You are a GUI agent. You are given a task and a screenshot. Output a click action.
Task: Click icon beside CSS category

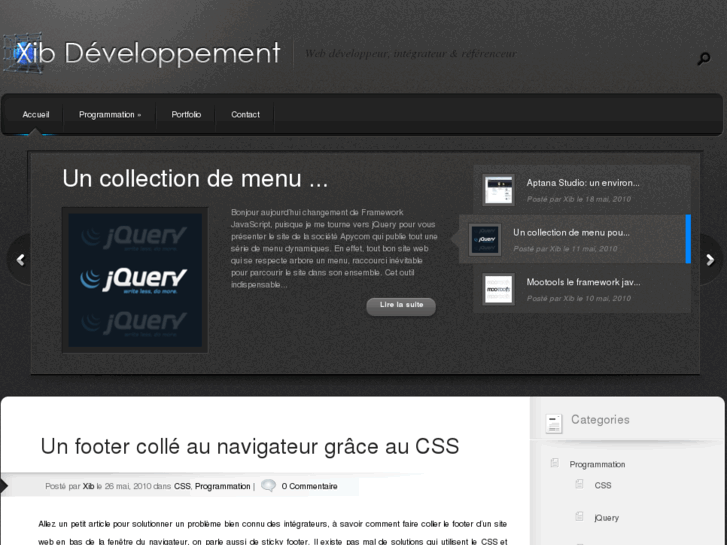point(579,484)
